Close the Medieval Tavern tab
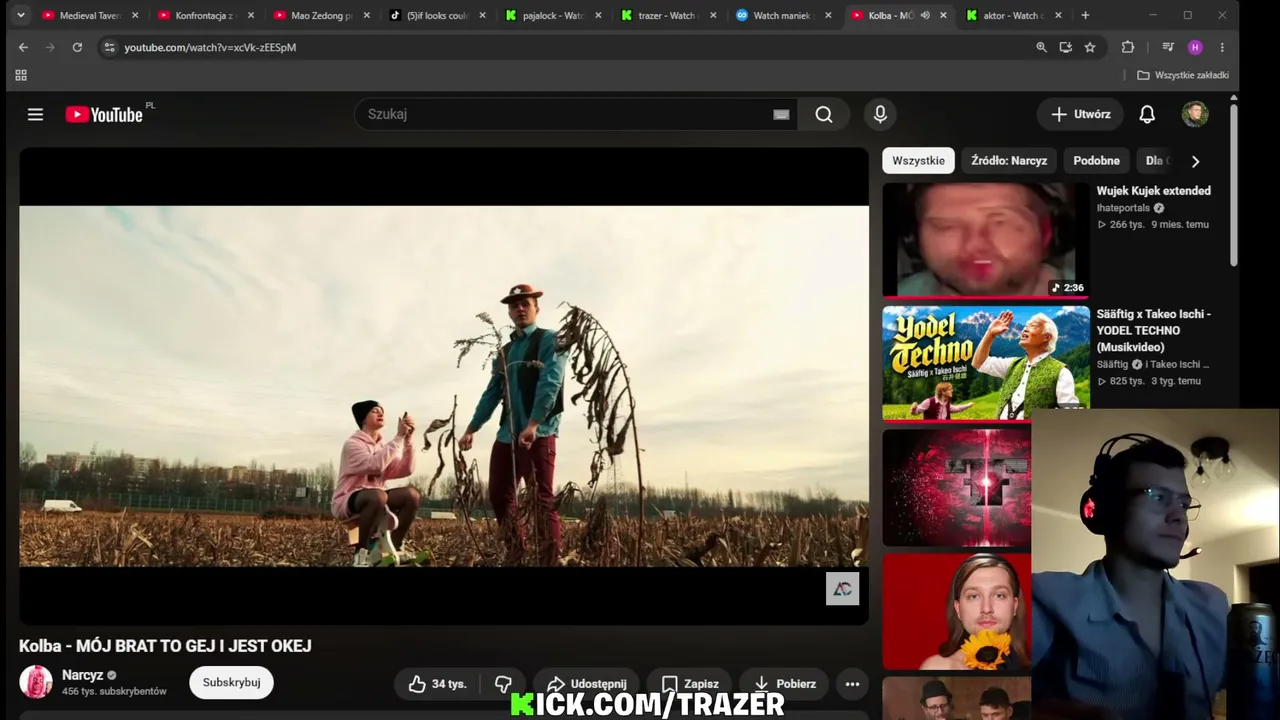This screenshot has width=1280, height=720. [x=135, y=15]
